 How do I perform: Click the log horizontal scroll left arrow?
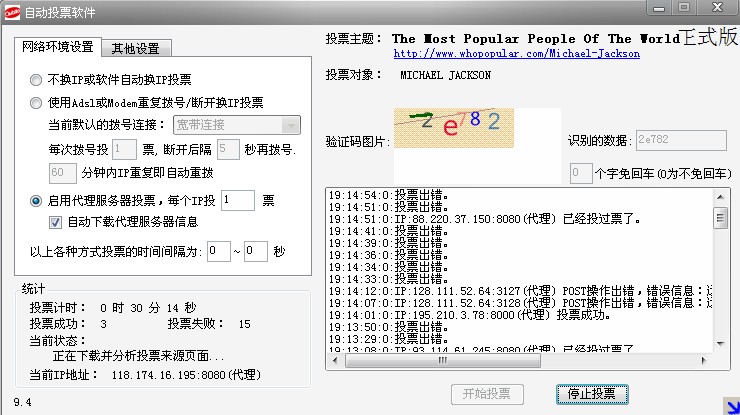(x=335, y=361)
